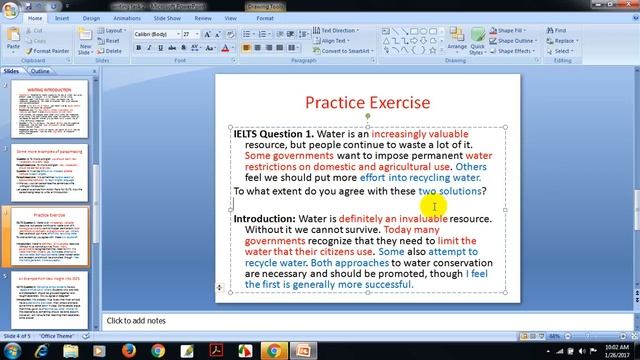Reset the slide layout with Reset
Image resolution: width=640 pixels, height=360 pixels.
(x=109, y=41)
